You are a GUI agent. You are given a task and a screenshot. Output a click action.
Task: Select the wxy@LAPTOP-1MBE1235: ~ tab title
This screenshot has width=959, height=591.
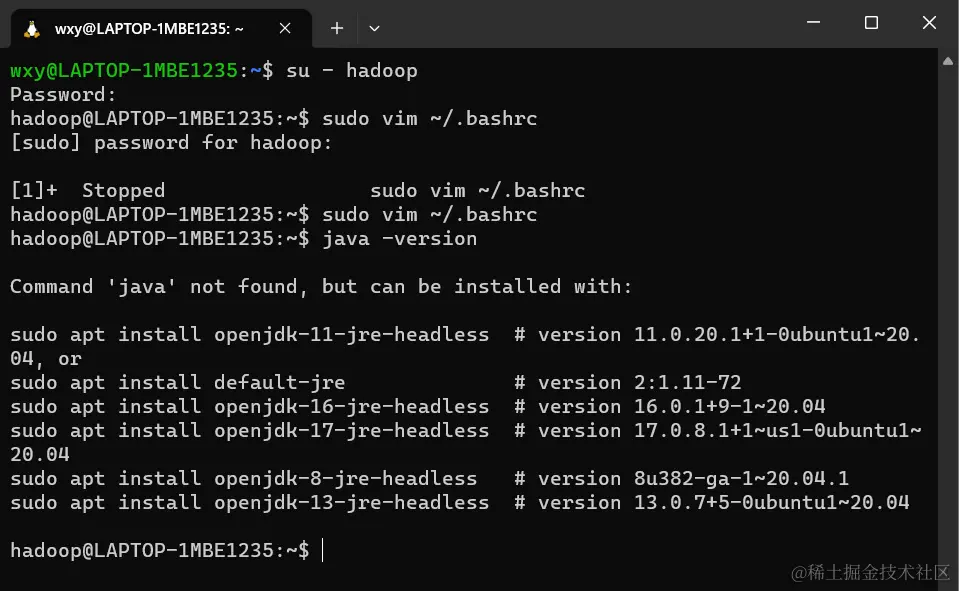click(x=149, y=29)
